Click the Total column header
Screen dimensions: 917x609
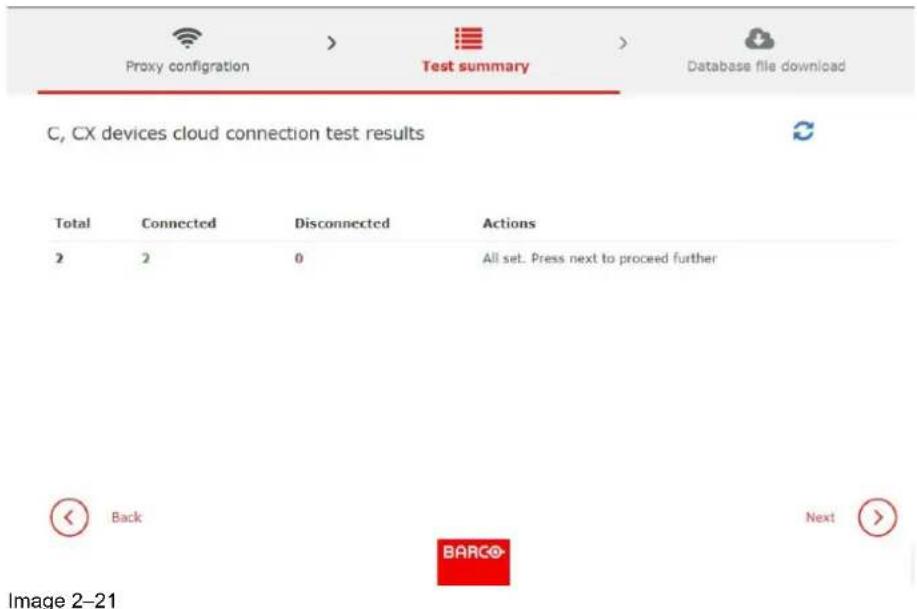pos(73,223)
